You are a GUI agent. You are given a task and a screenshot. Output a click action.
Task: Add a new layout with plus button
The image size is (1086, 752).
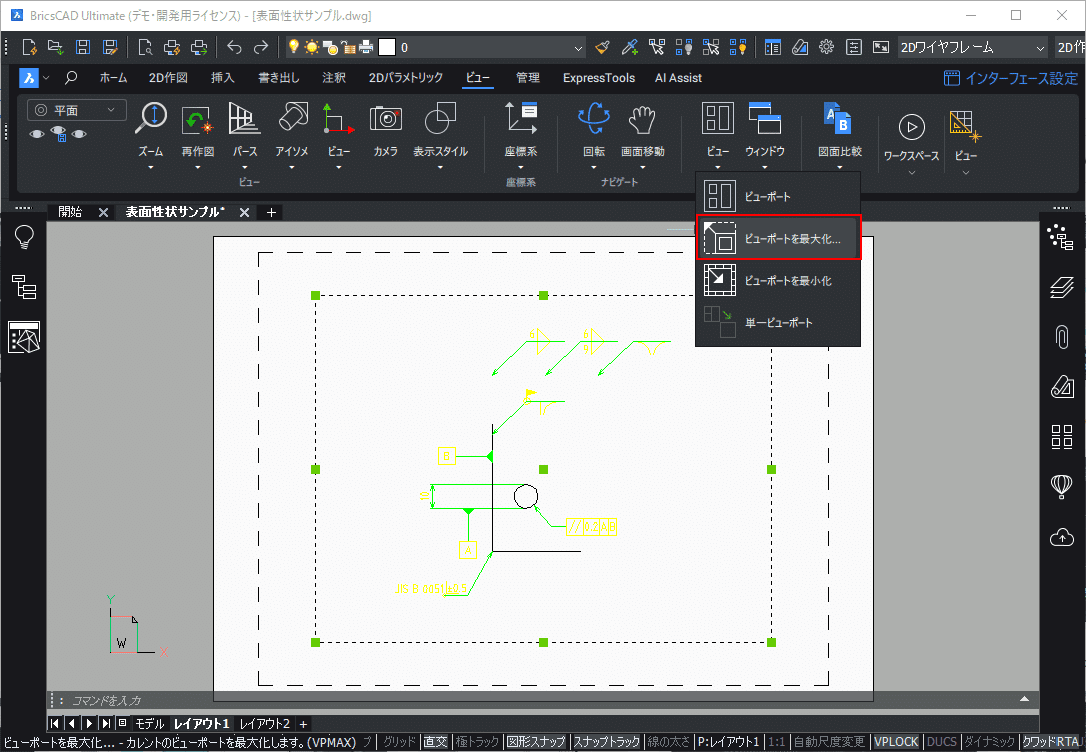point(303,724)
